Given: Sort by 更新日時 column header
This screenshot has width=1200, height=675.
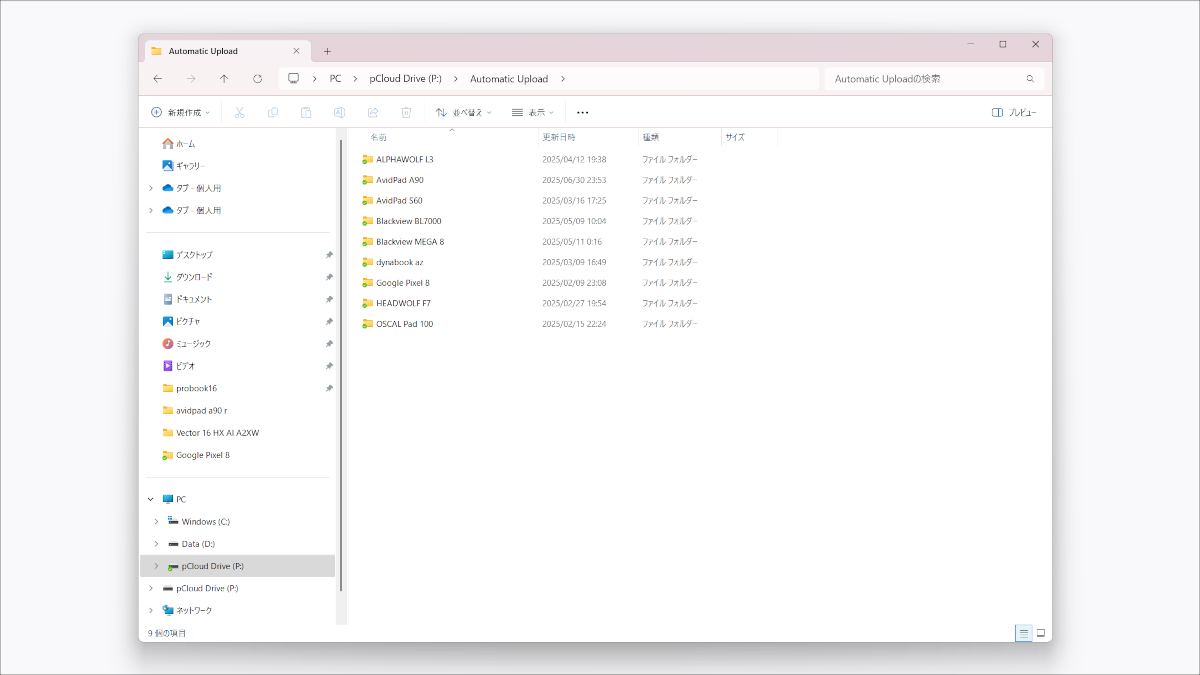Looking at the screenshot, I should click(559, 137).
